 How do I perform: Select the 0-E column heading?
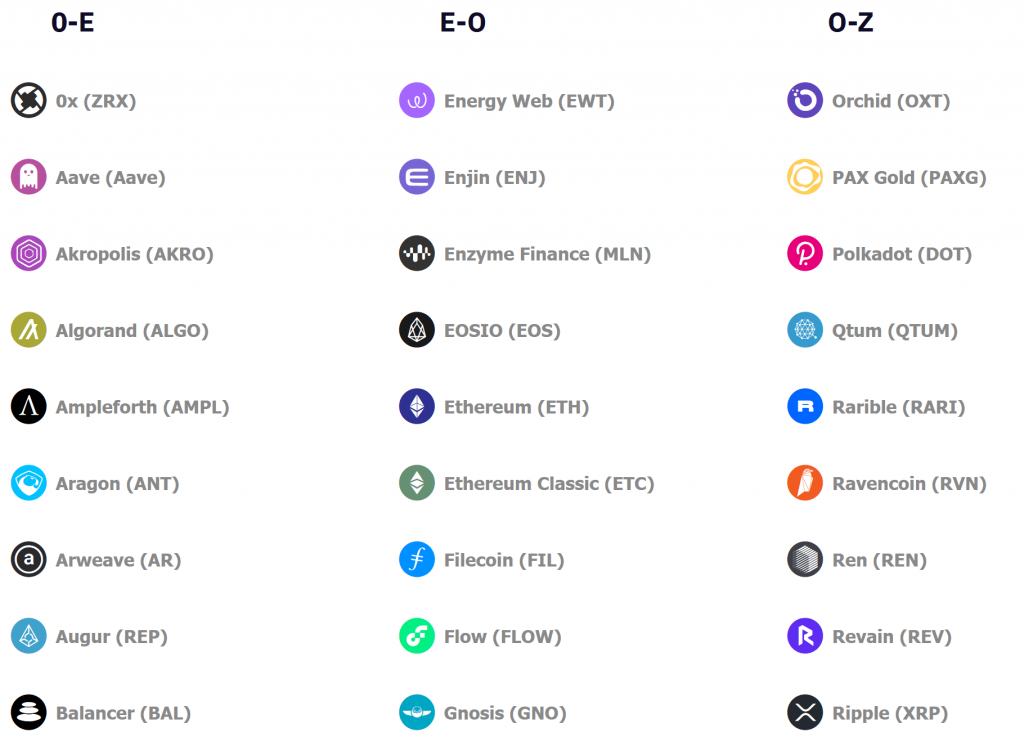(x=72, y=23)
